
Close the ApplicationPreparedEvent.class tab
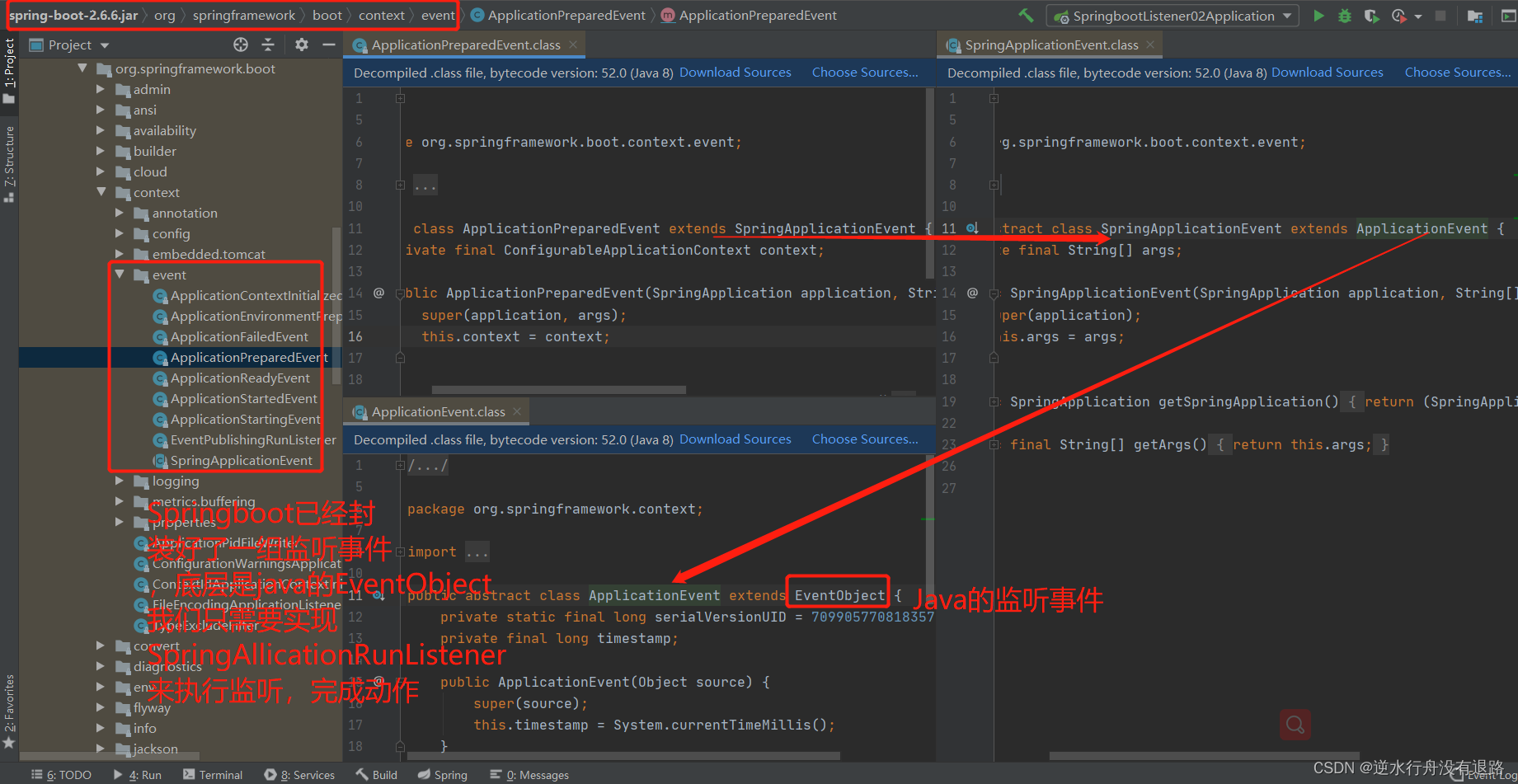point(573,45)
